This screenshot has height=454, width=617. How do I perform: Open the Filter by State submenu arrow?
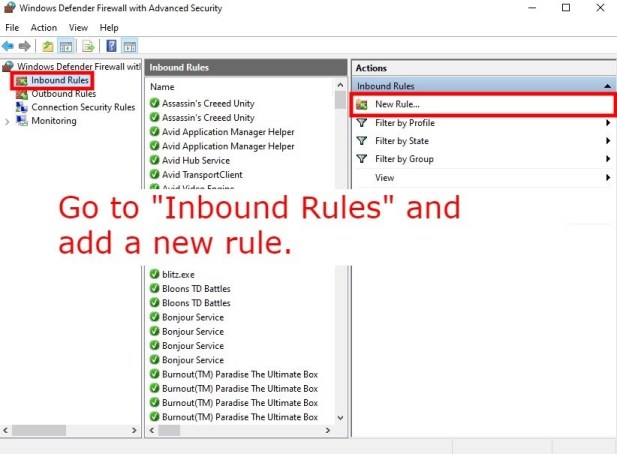pos(608,141)
